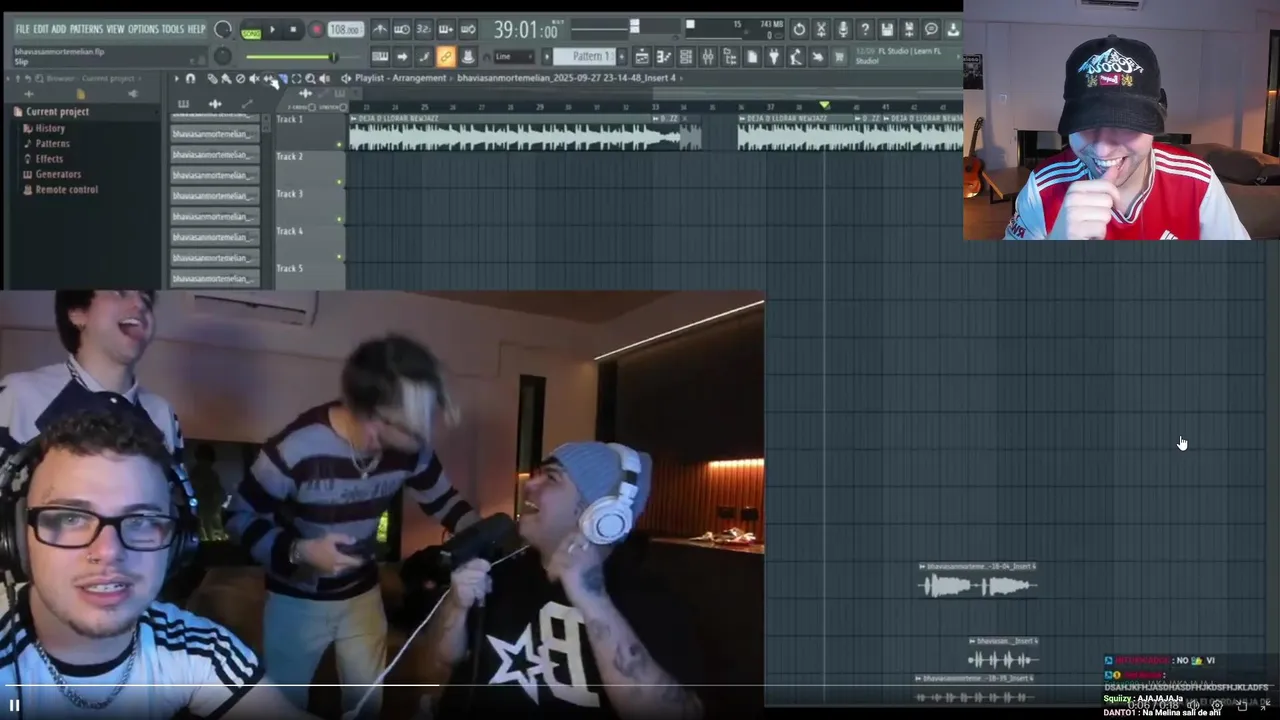
Task: Toggle the step edit arrow icon
Action: click(401, 57)
